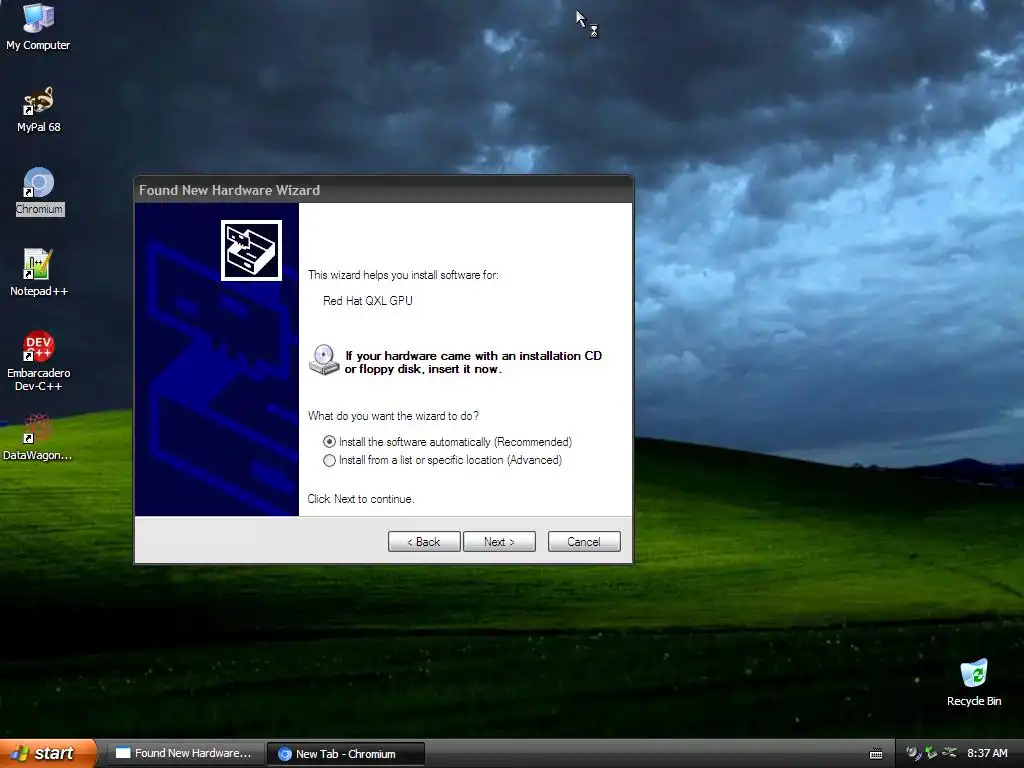Click the Chromium icon in taskbar button

point(285,754)
